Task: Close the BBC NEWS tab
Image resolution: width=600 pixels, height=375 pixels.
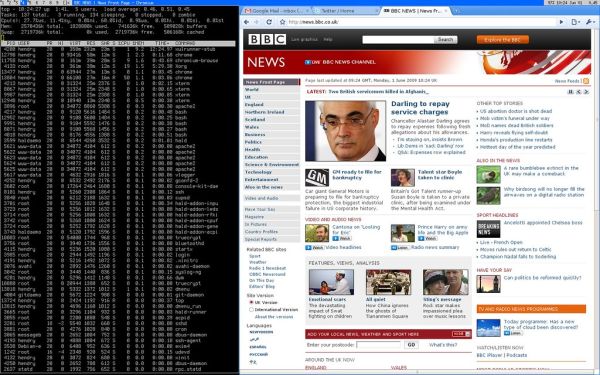Action: [x=446, y=11]
